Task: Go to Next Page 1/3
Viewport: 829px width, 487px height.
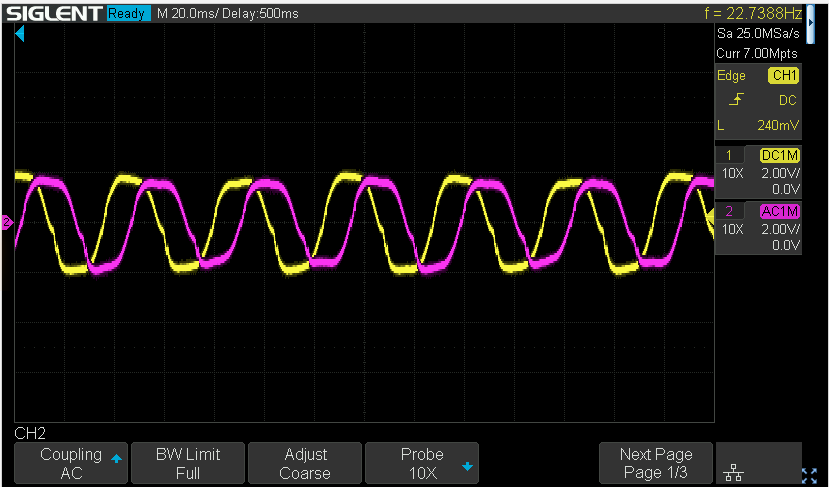Action: [x=656, y=463]
